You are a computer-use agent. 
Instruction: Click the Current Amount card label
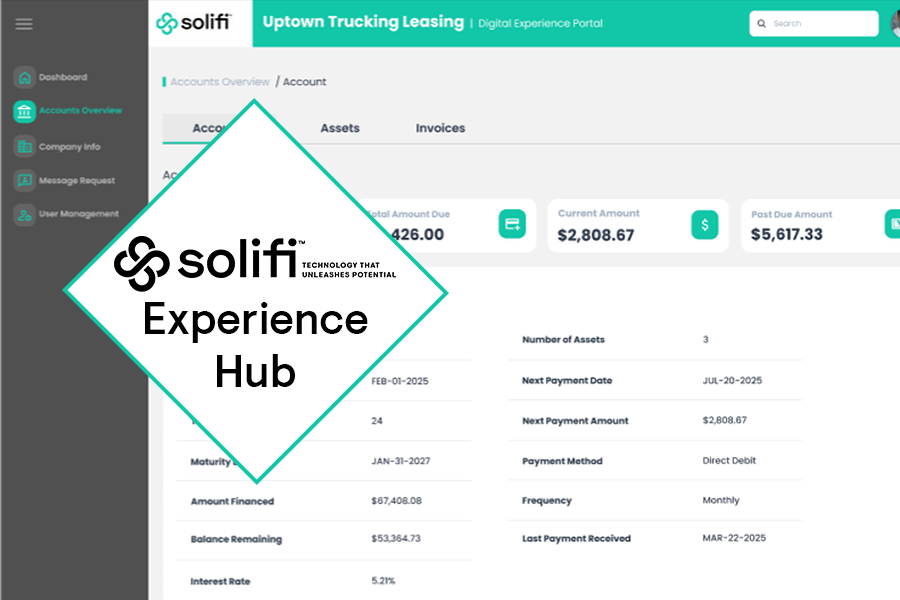pyautogui.click(x=599, y=214)
